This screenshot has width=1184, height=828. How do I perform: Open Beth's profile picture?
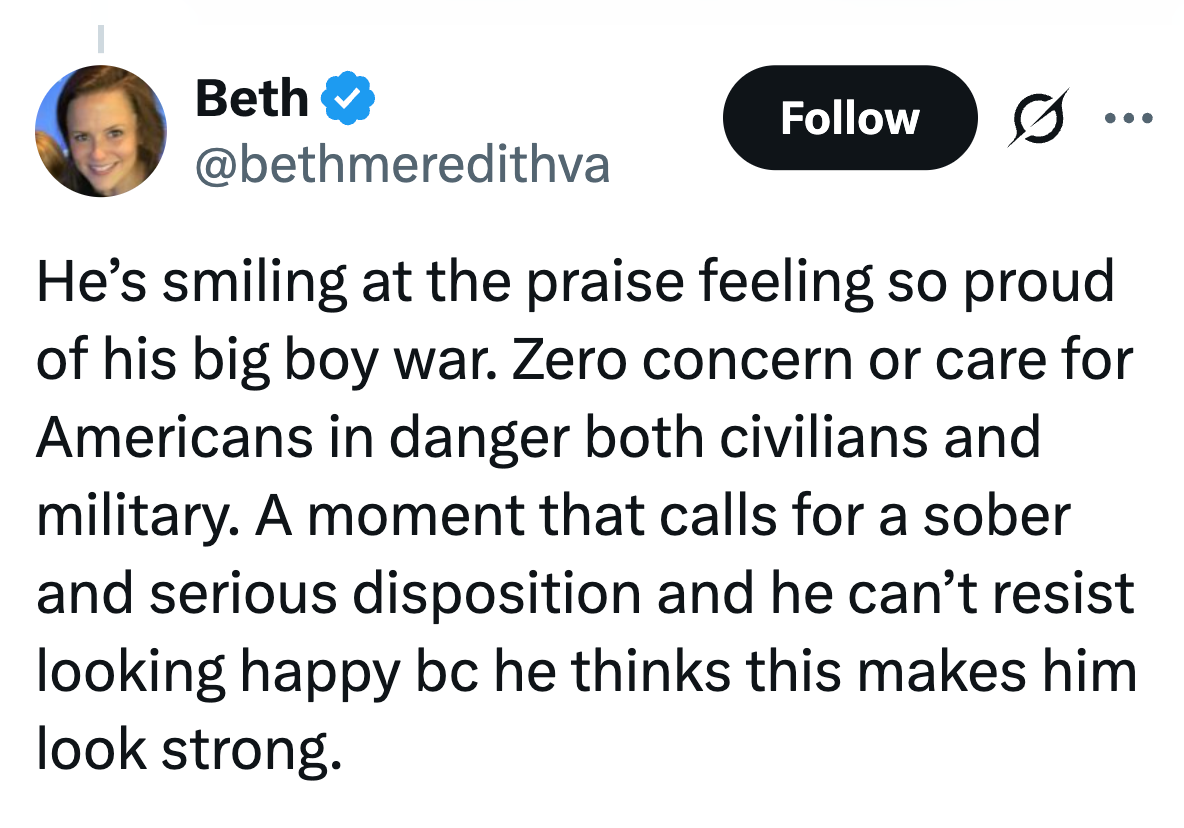[101, 131]
